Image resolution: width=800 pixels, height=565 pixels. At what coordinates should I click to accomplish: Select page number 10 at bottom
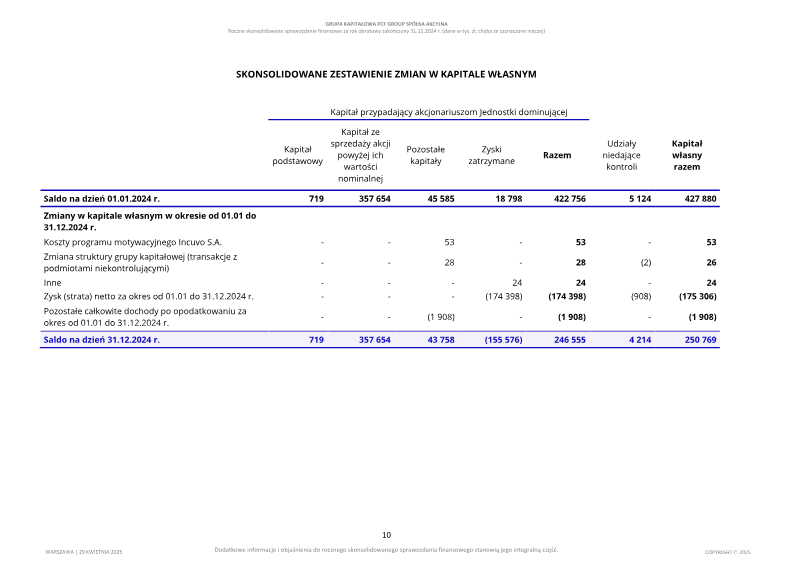point(386,535)
